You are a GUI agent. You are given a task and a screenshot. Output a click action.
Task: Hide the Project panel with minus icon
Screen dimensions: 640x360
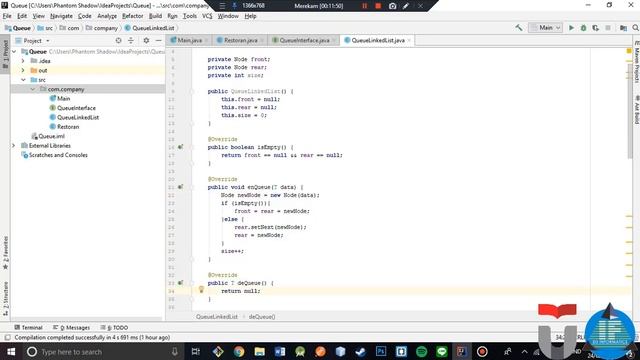(158, 40)
